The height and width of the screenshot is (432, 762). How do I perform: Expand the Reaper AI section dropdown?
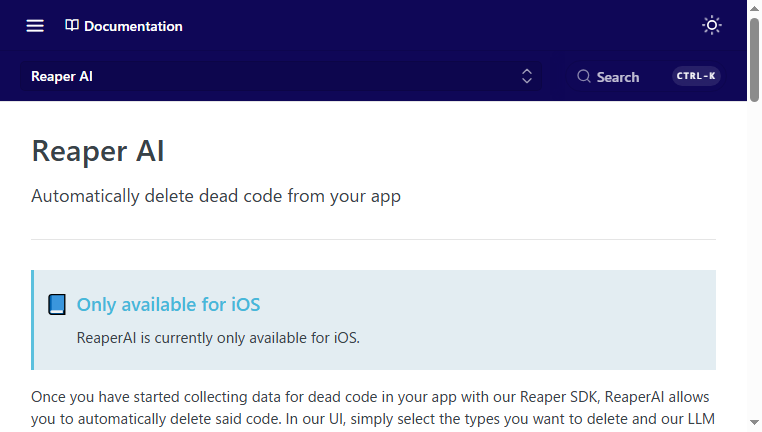[x=281, y=76]
